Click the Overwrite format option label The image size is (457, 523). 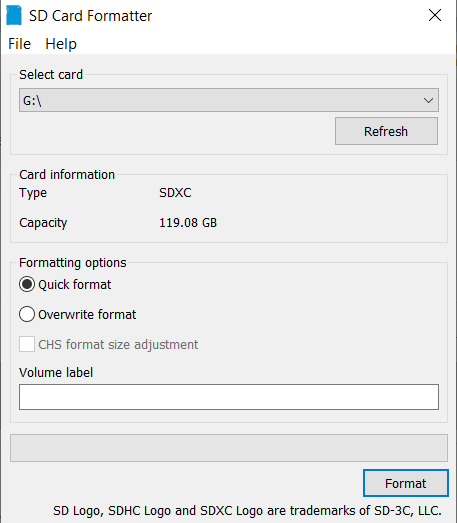coord(87,315)
